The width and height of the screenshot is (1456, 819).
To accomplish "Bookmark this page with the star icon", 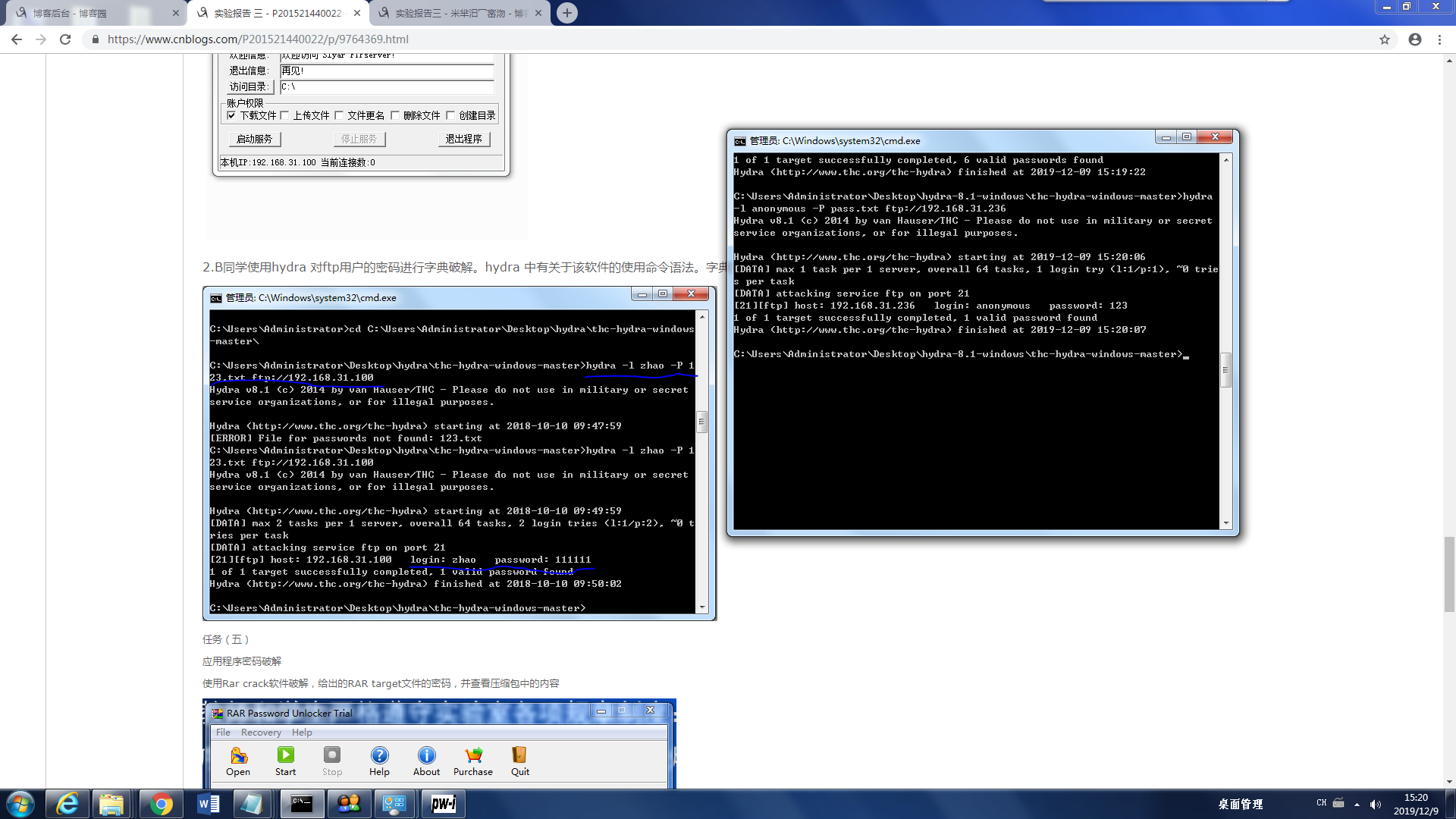I will [1385, 39].
